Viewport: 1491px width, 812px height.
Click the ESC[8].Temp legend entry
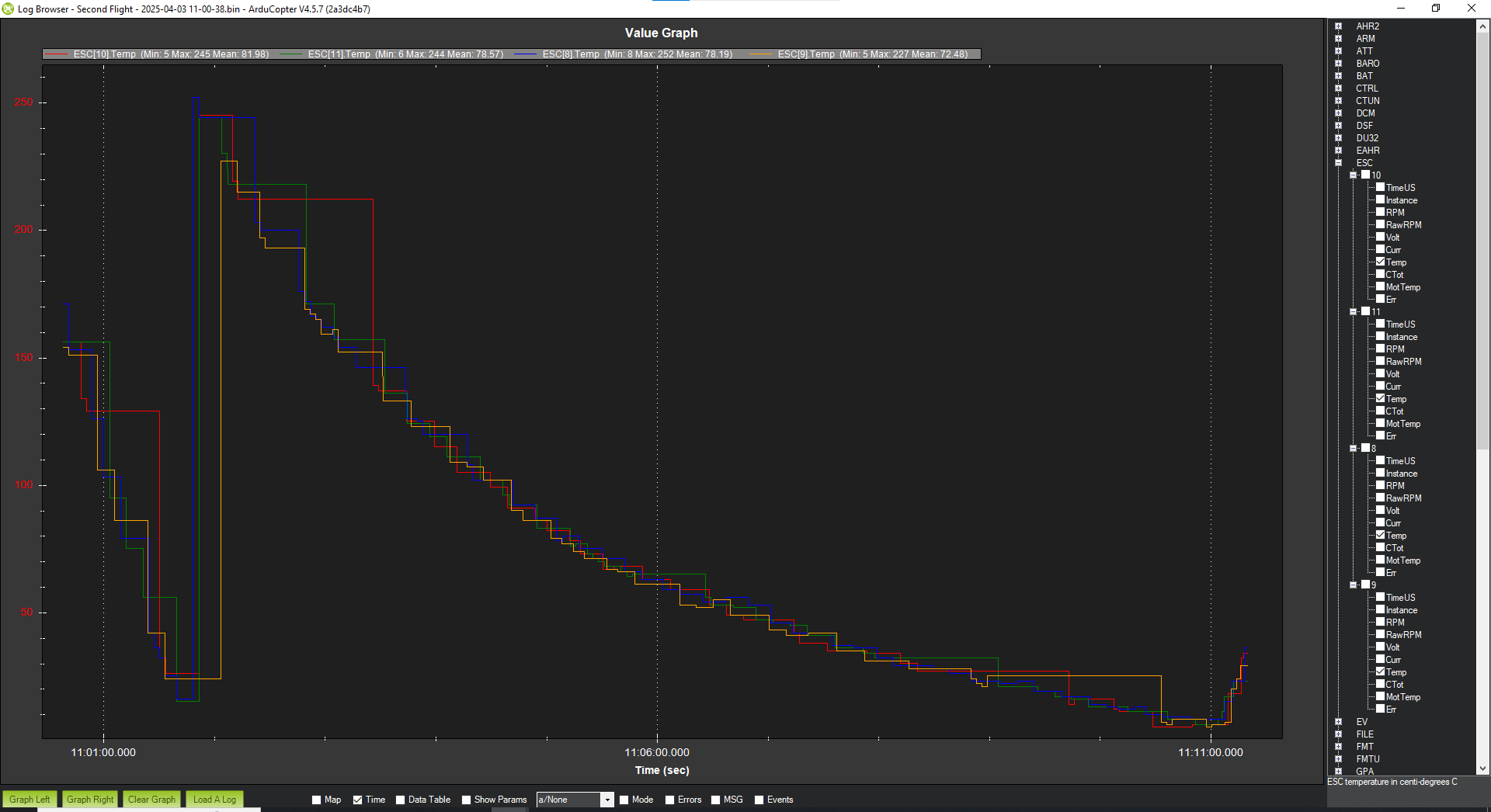(x=624, y=54)
